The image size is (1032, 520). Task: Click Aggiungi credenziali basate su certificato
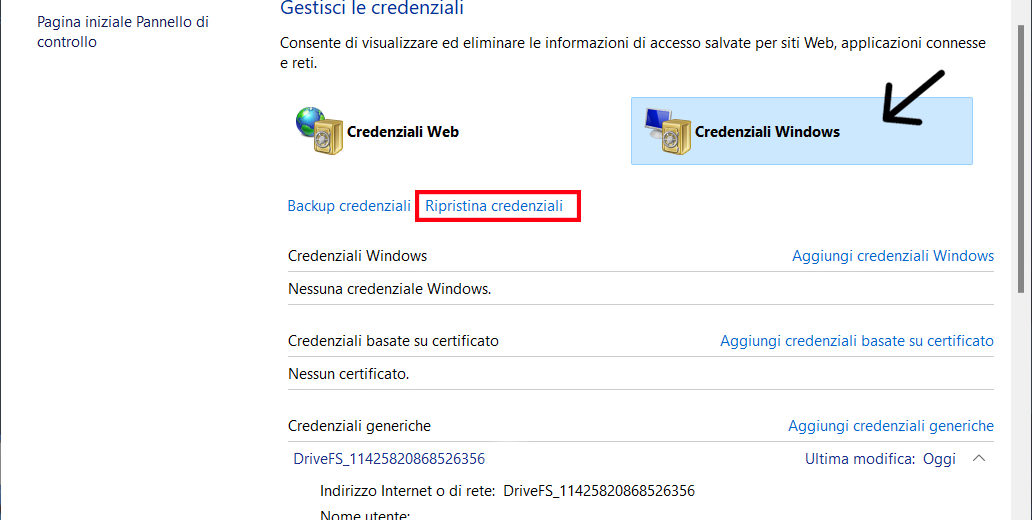click(857, 341)
